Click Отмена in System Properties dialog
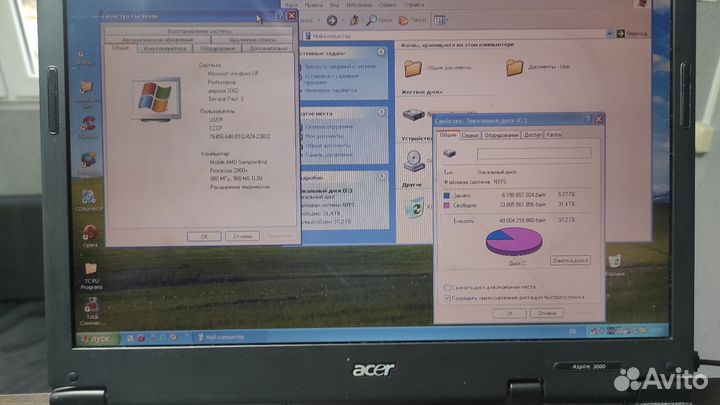 pyautogui.click(x=242, y=236)
